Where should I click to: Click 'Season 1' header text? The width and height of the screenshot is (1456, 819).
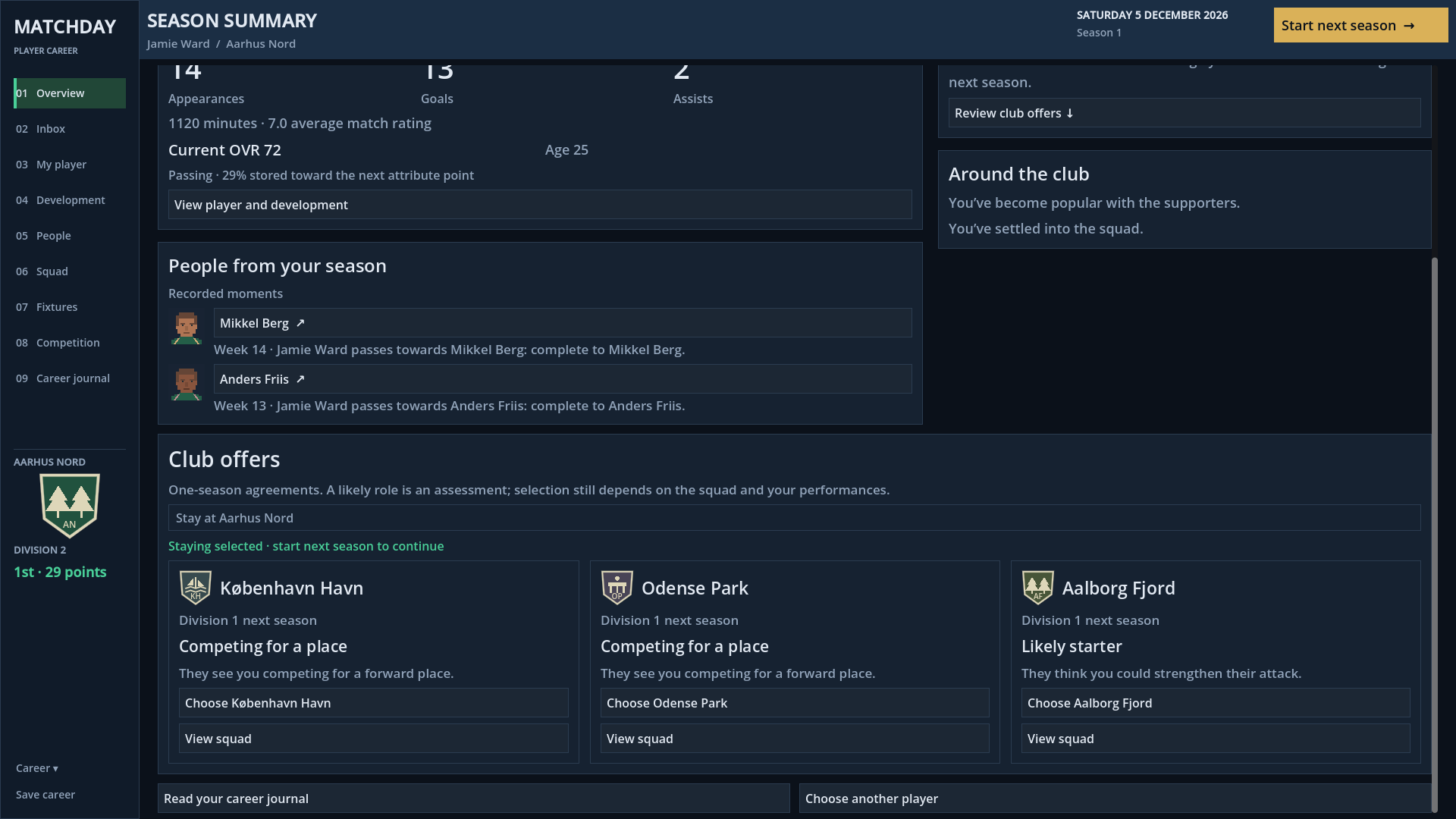pos(1099,33)
